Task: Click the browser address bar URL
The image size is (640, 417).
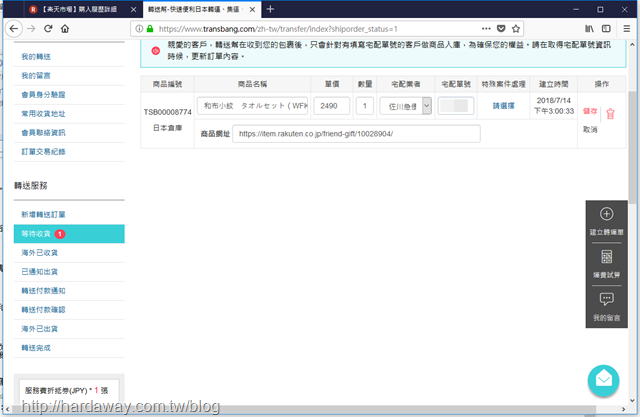Action: [278, 29]
